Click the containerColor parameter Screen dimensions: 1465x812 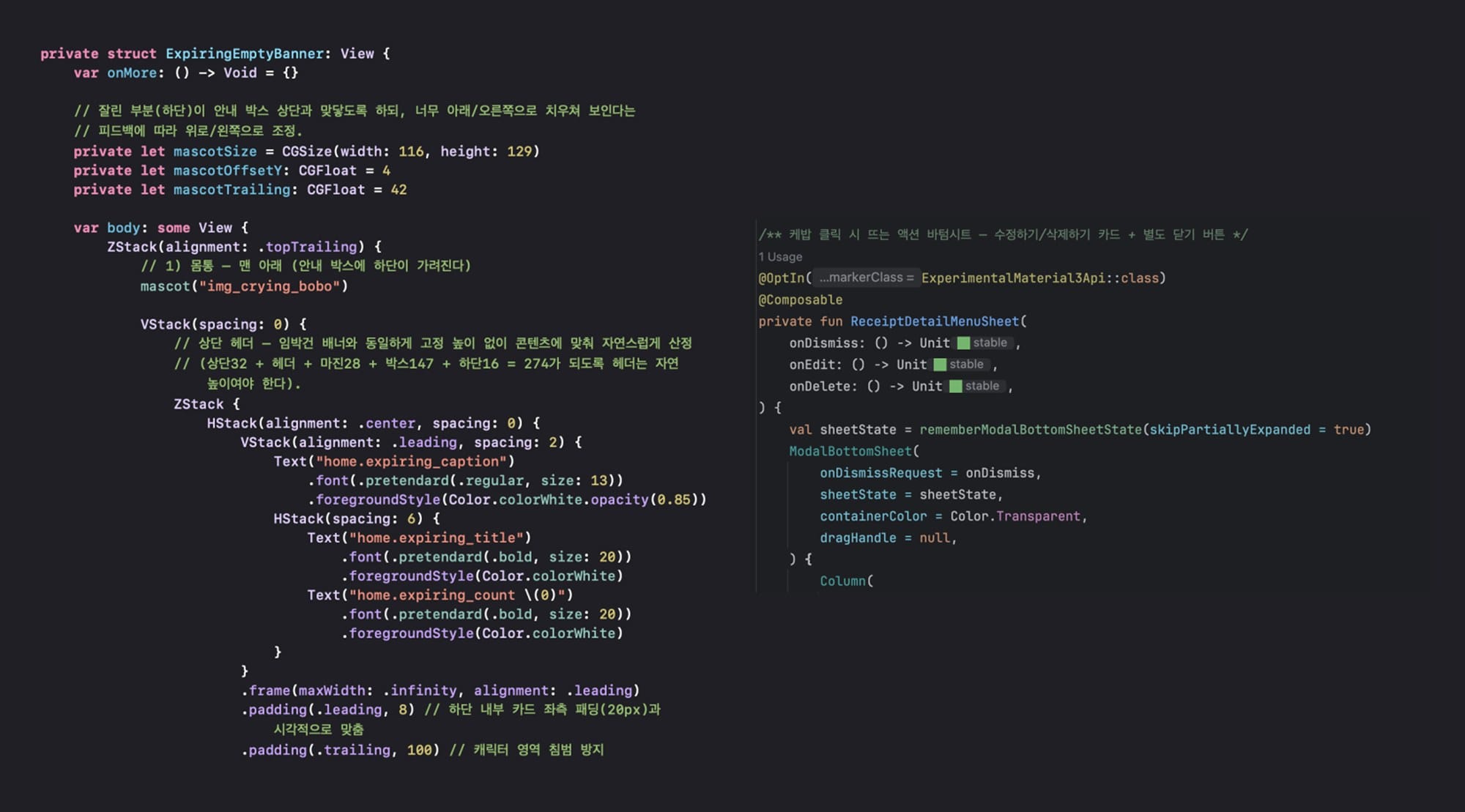pos(873,516)
